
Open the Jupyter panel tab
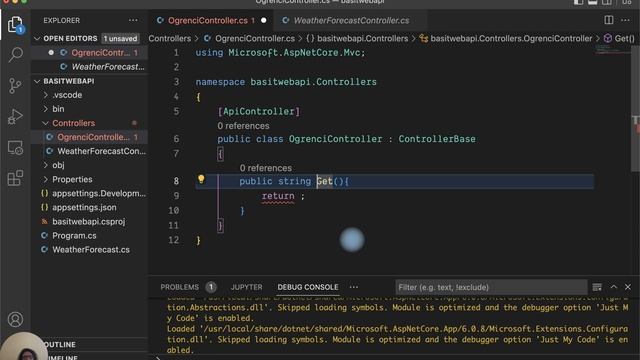[x=247, y=287]
